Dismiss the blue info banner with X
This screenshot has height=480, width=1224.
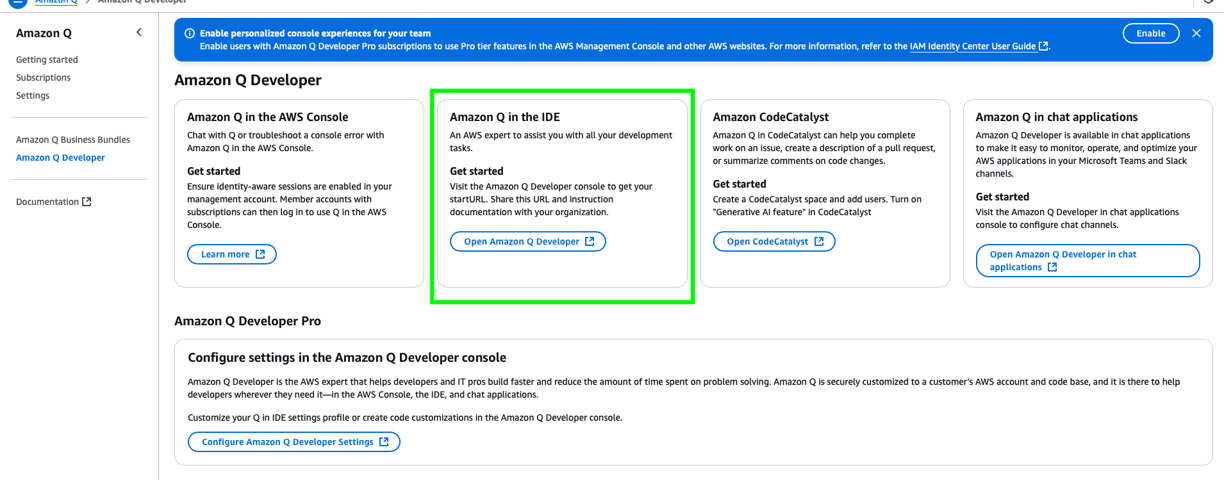[1196, 34]
